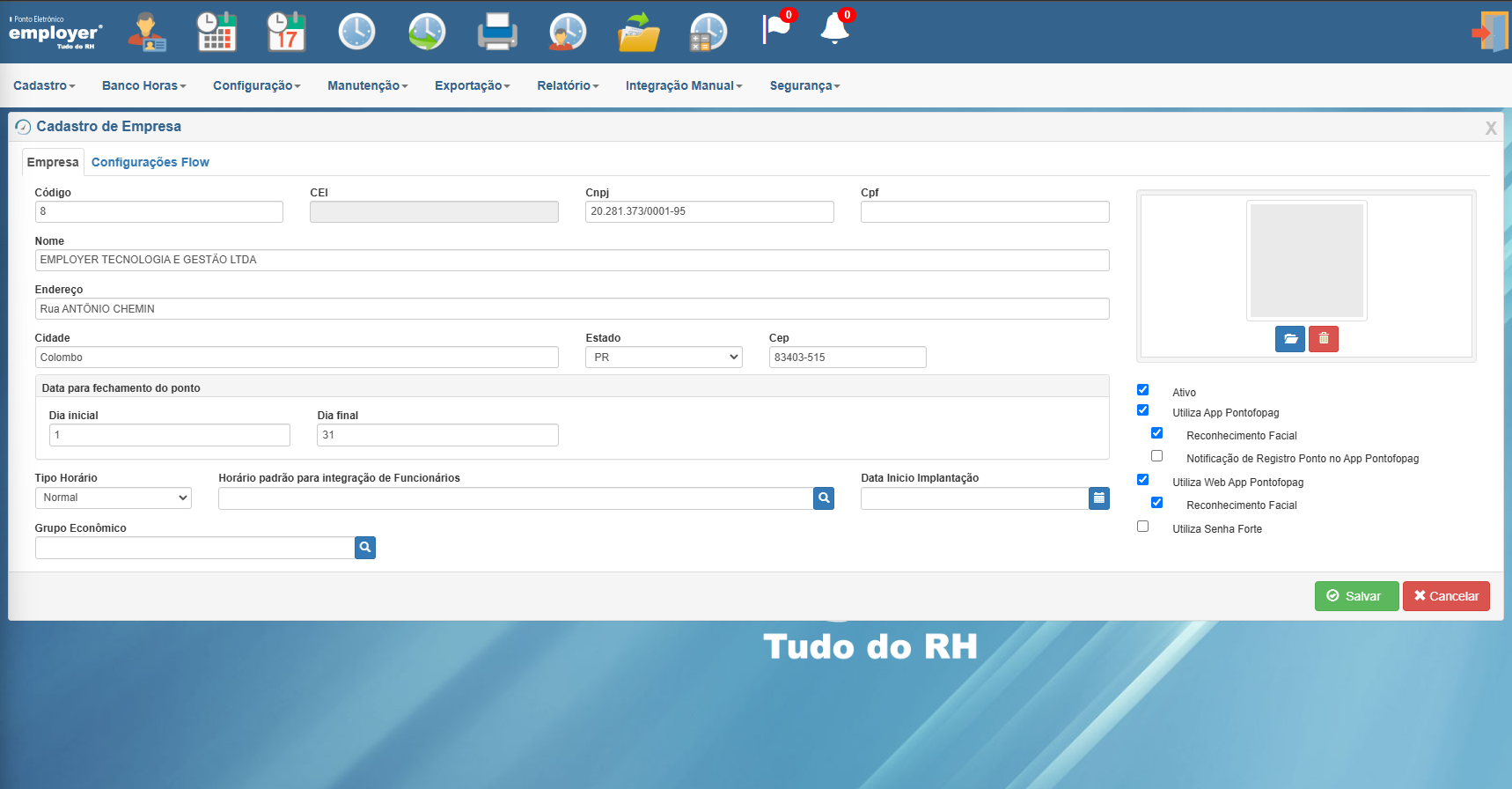The image size is (1512, 789).
Task: Open search for Grupo Econômico
Action: (365, 548)
